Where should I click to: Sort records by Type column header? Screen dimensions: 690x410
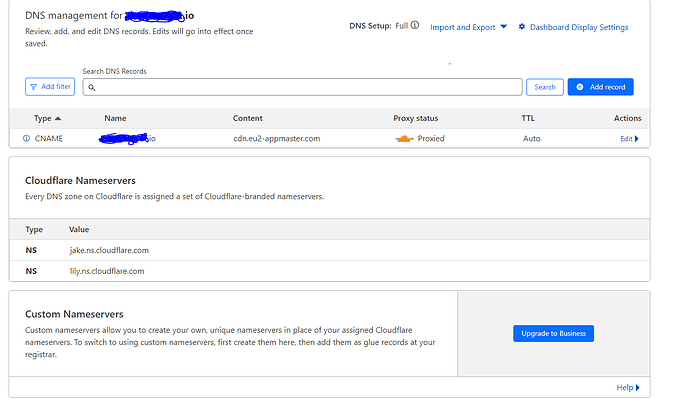point(47,118)
